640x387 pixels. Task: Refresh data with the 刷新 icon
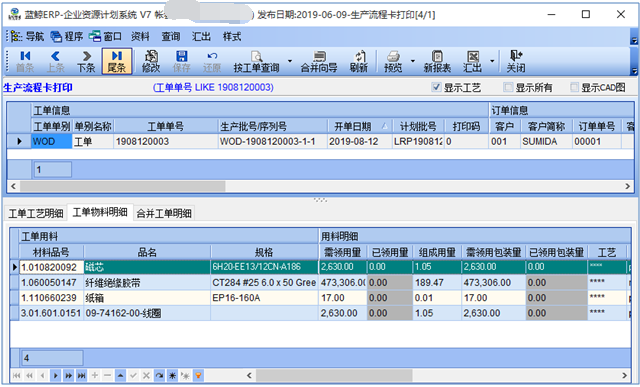(359, 61)
